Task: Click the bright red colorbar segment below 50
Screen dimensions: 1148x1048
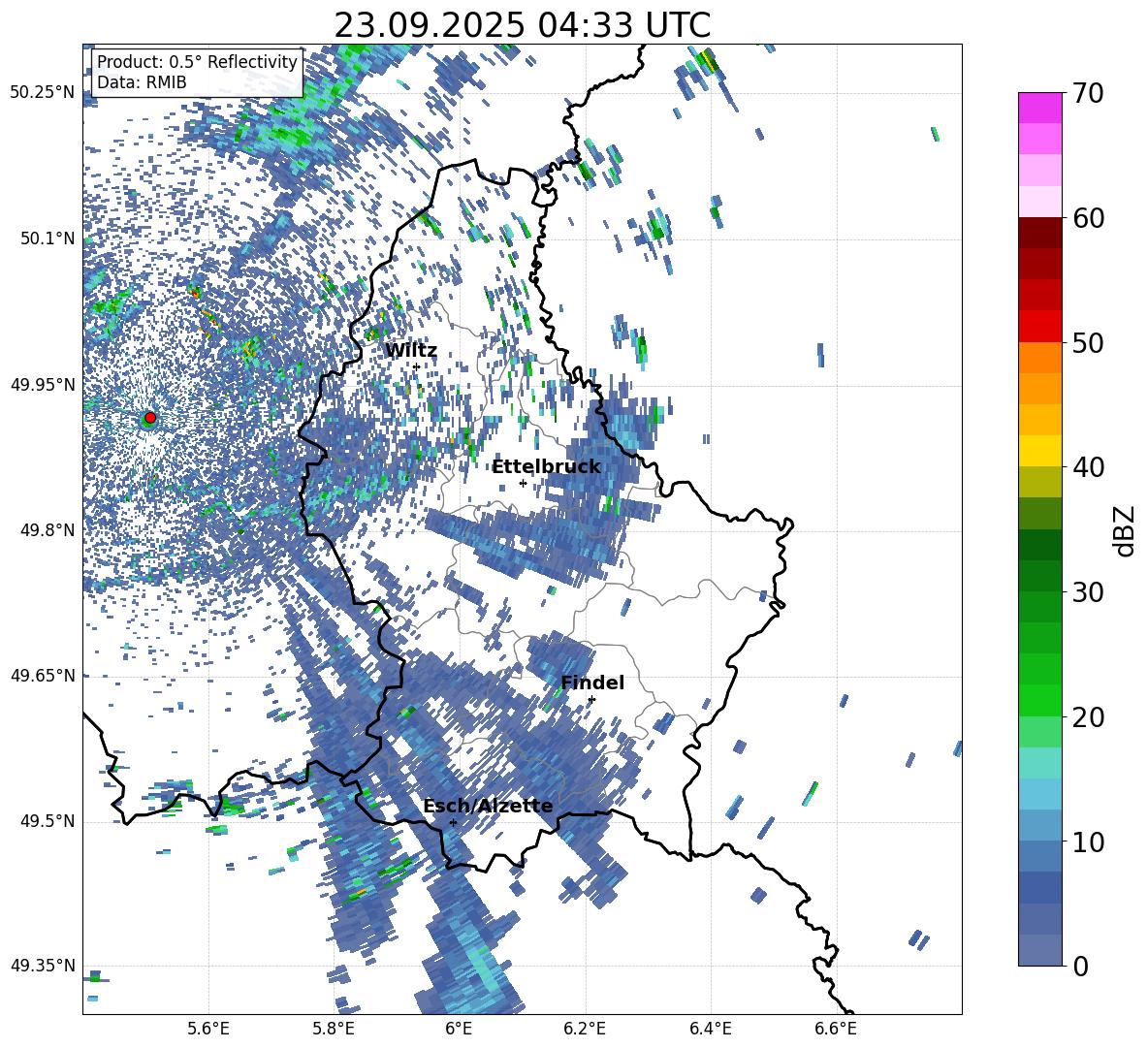Action: point(1039,326)
